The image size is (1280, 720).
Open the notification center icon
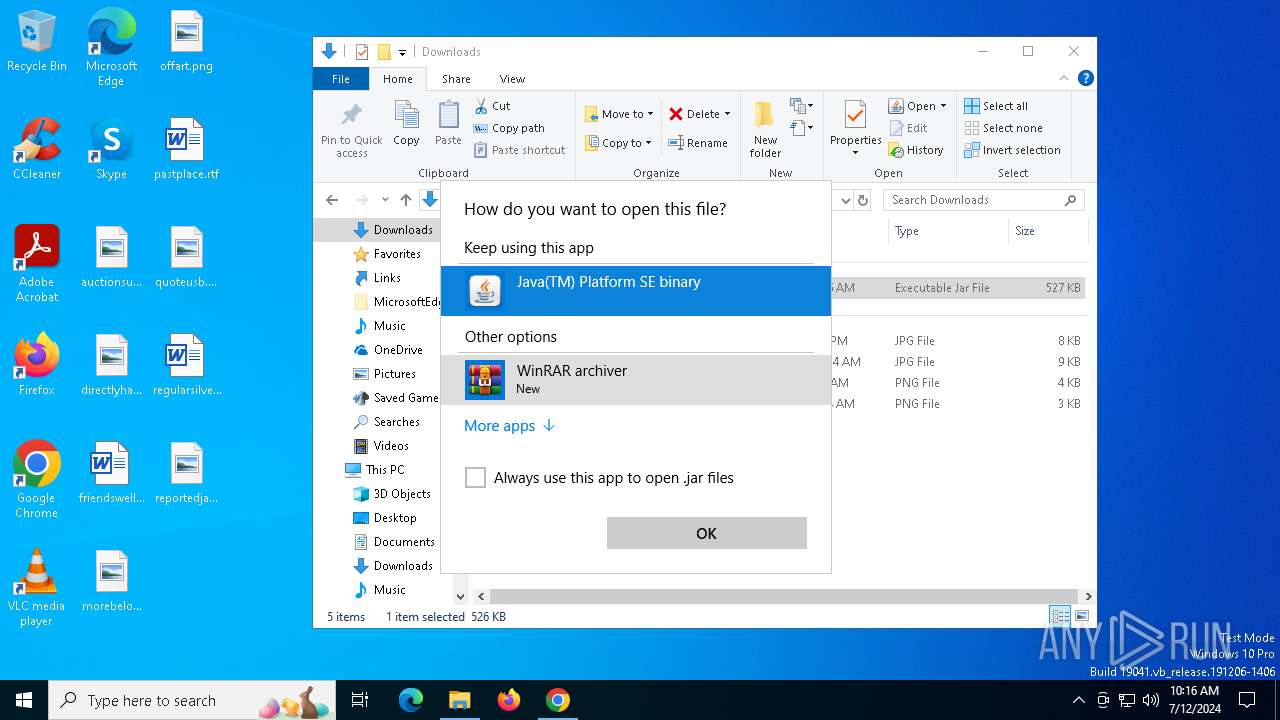click(x=1247, y=700)
